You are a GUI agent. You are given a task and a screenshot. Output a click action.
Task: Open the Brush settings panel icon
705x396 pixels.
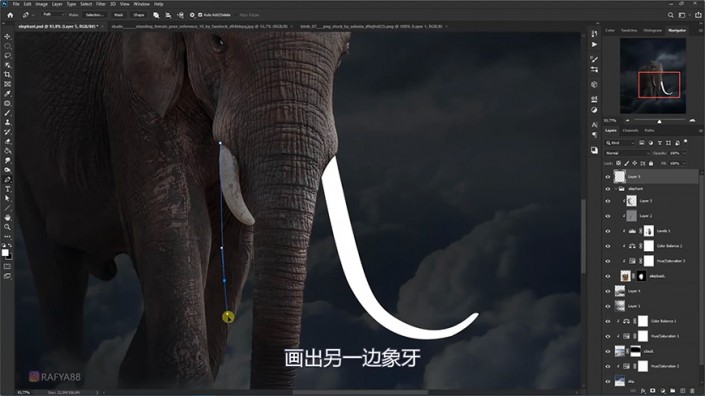pyautogui.click(x=594, y=59)
